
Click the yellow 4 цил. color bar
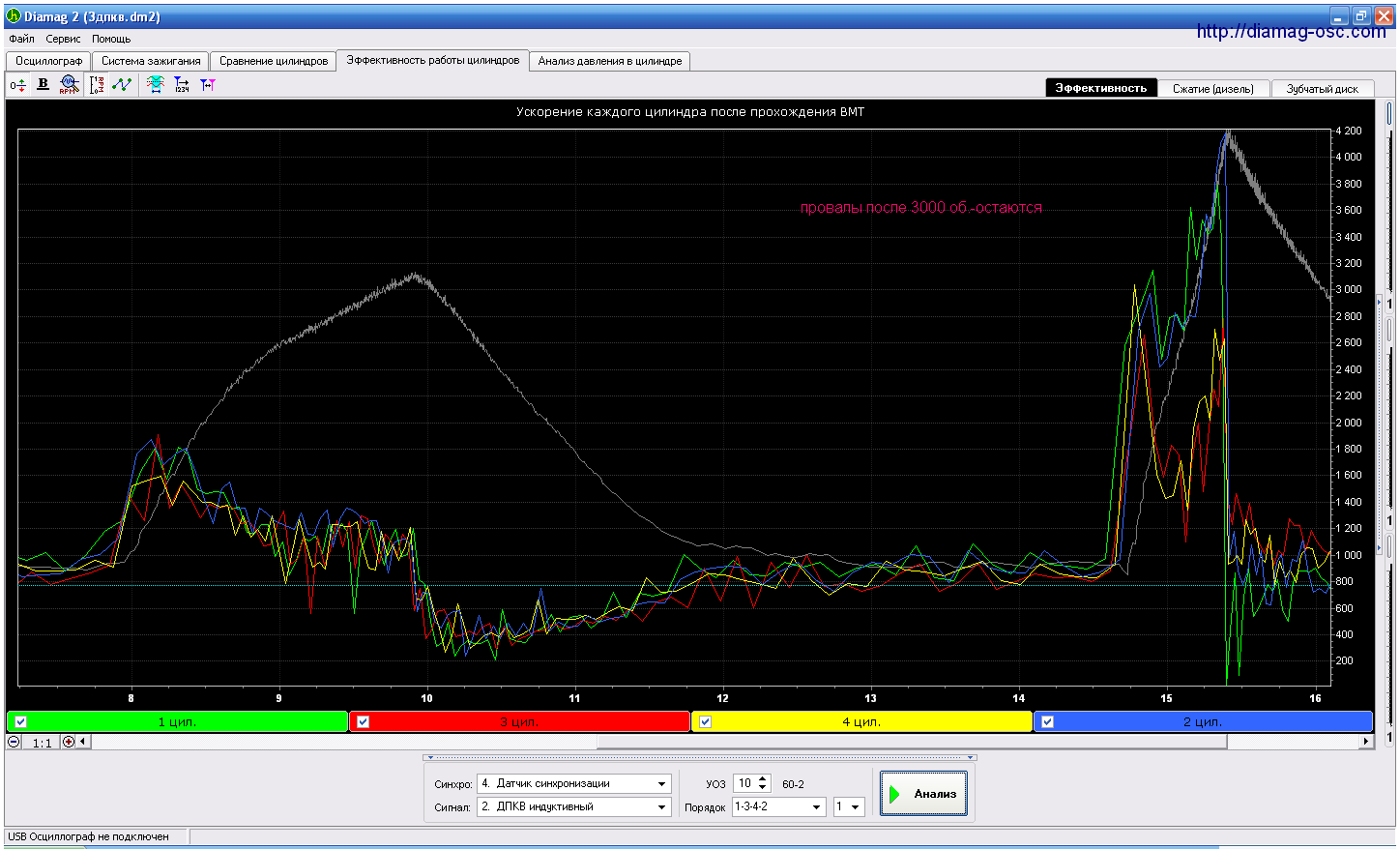click(x=861, y=721)
